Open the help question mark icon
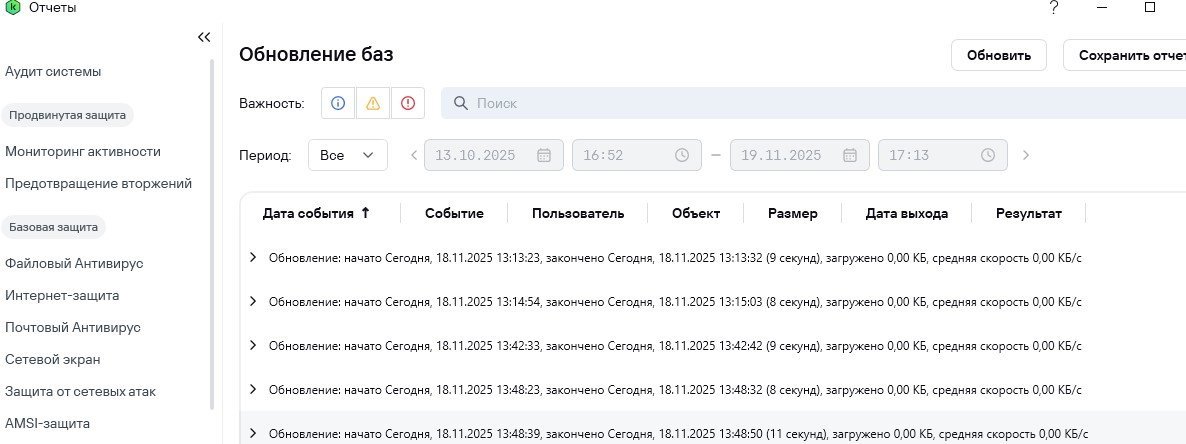Viewport: 1186px width, 444px height. point(1053,8)
